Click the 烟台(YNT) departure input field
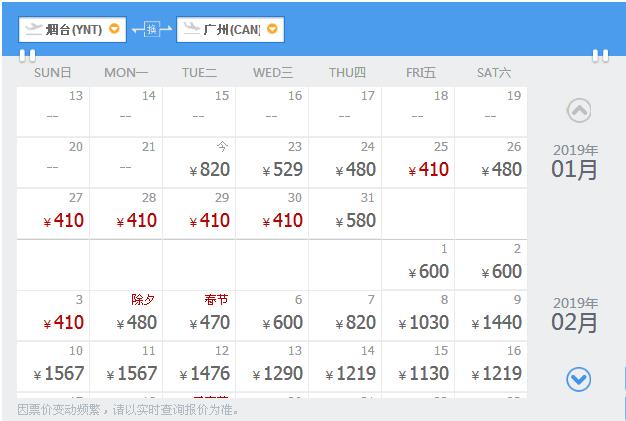 (x=72, y=29)
